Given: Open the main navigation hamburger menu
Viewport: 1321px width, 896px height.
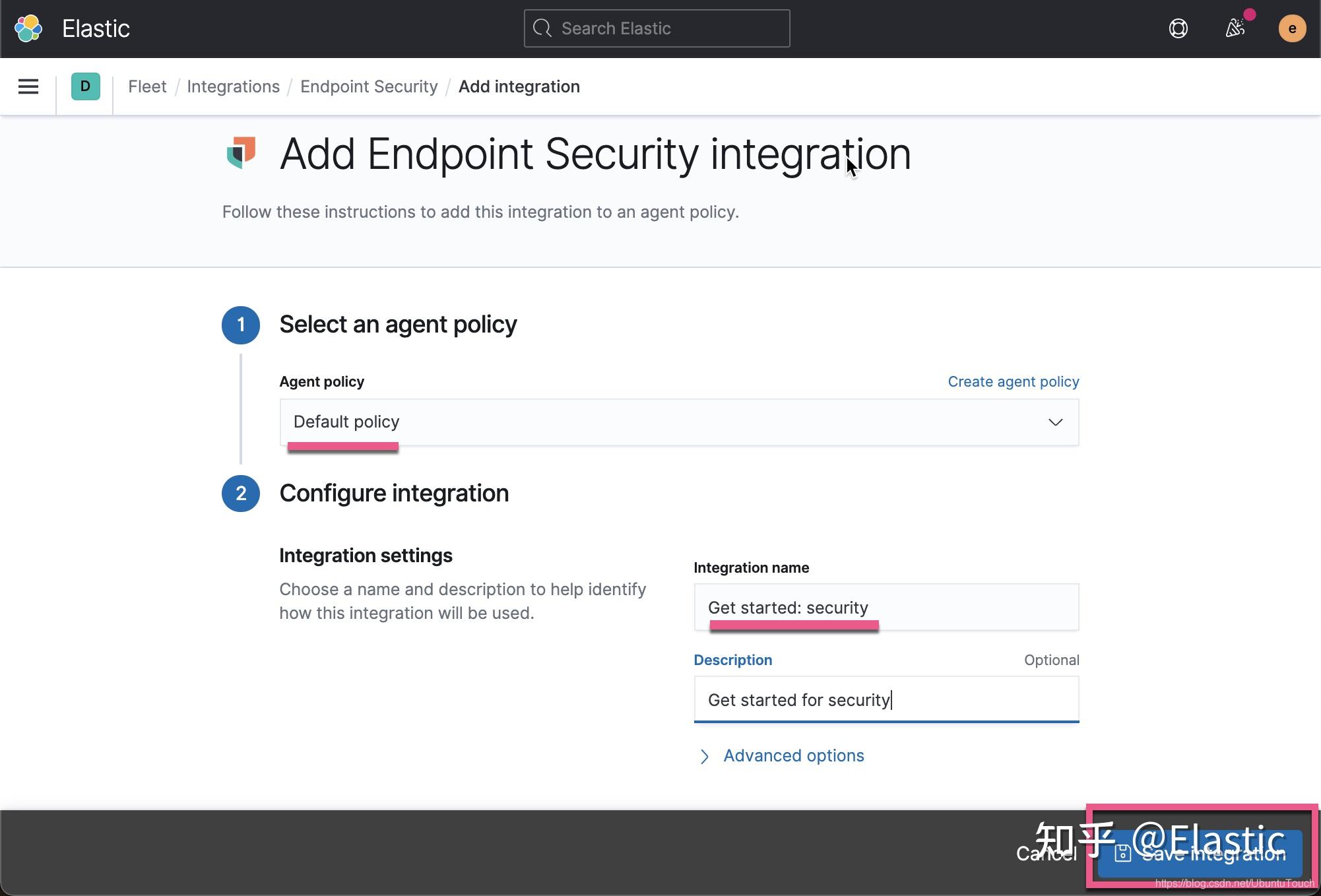Looking at the screenshot, I should (28, 86).
